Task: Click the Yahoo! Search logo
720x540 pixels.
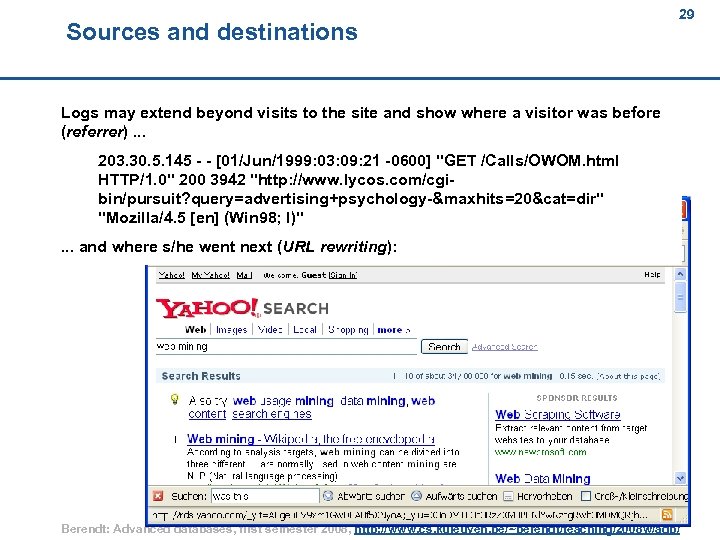Action: click(242, 308)
